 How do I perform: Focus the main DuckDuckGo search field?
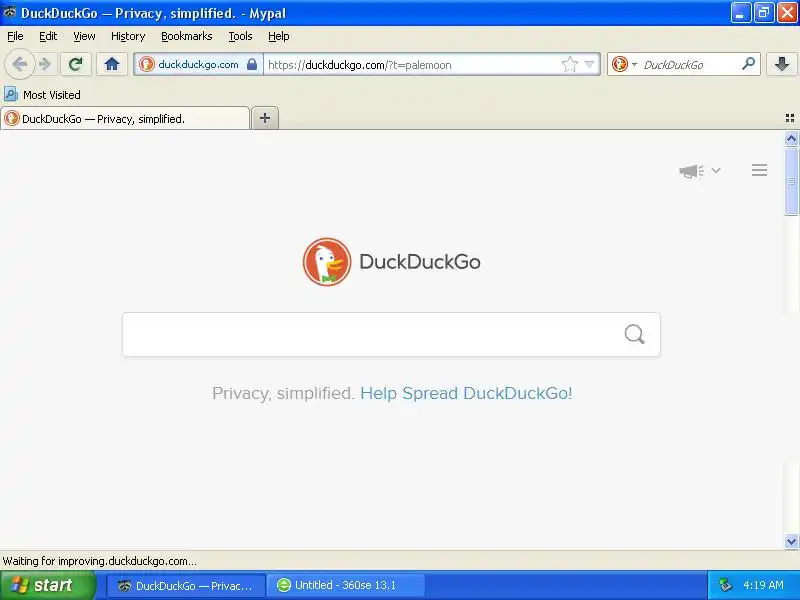pos(391,335)
